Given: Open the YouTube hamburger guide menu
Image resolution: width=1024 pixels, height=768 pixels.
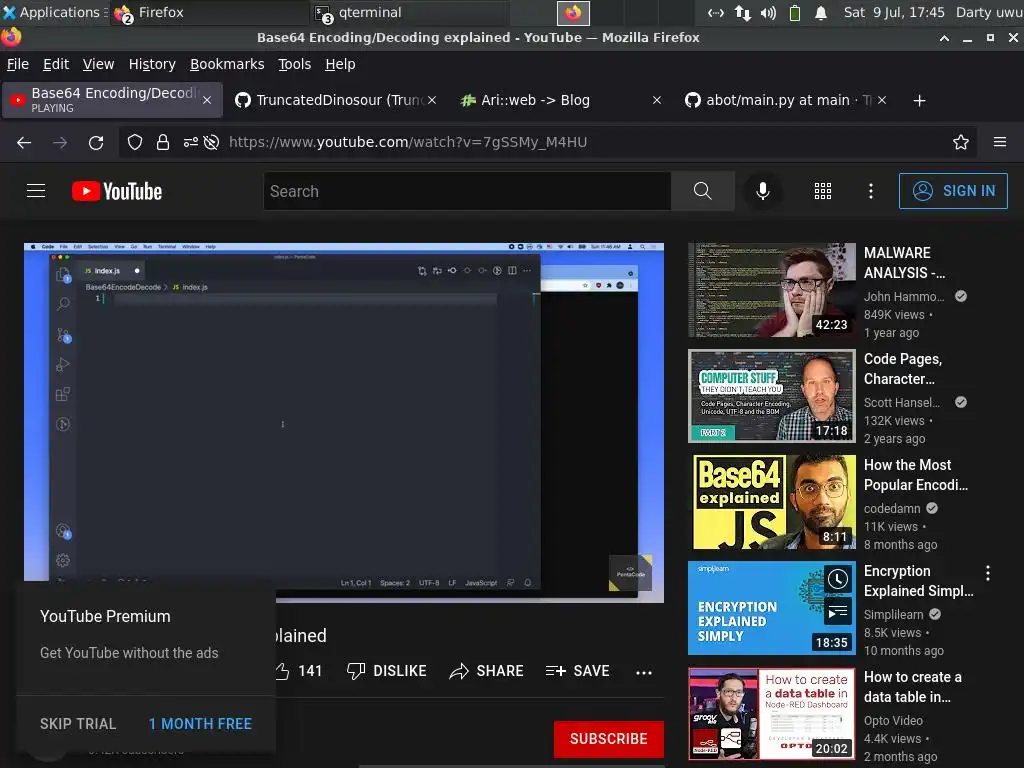Looking at the screenshot, I should 36,191.
